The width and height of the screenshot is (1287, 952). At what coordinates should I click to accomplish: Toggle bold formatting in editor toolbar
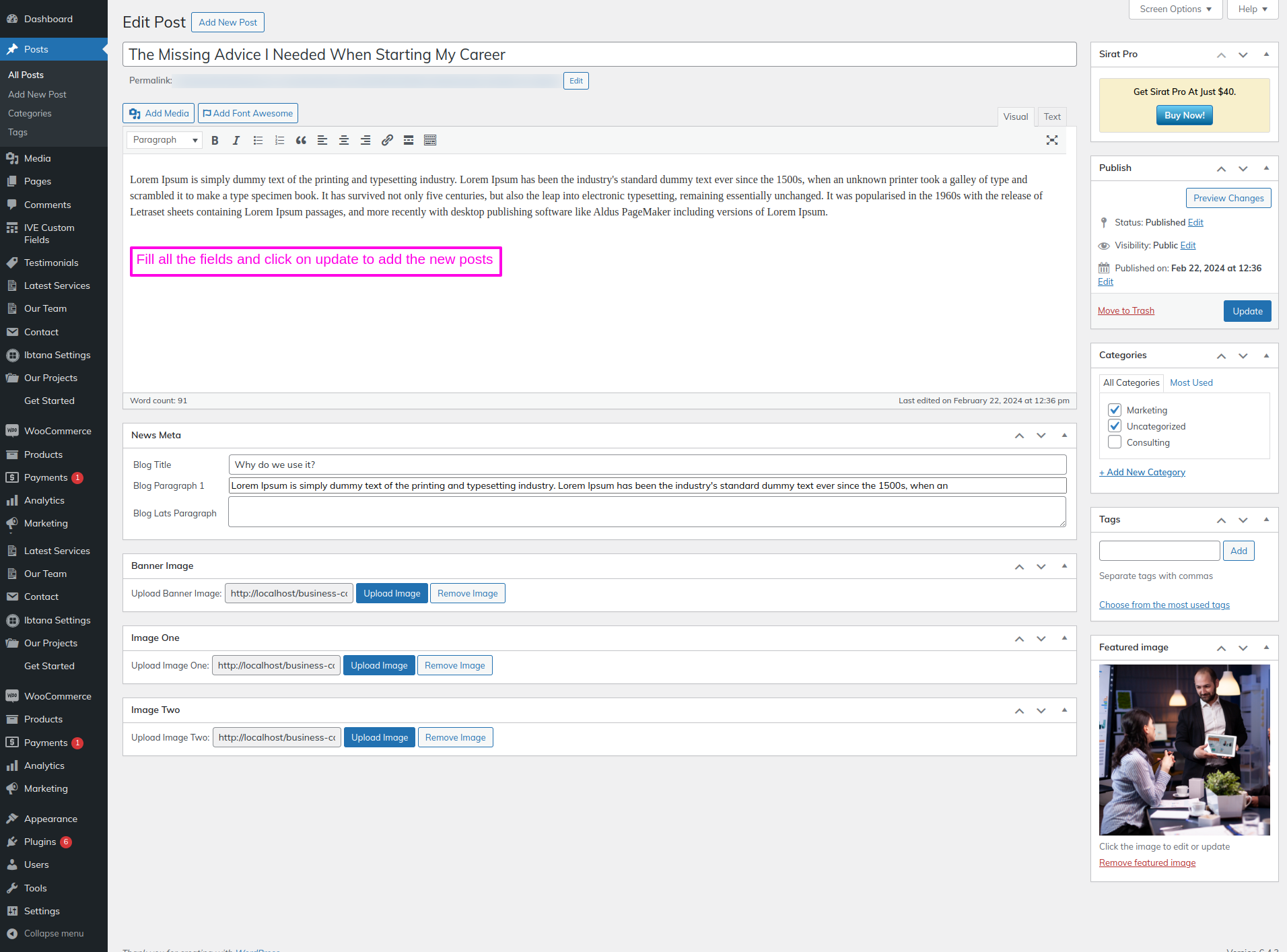215,140
